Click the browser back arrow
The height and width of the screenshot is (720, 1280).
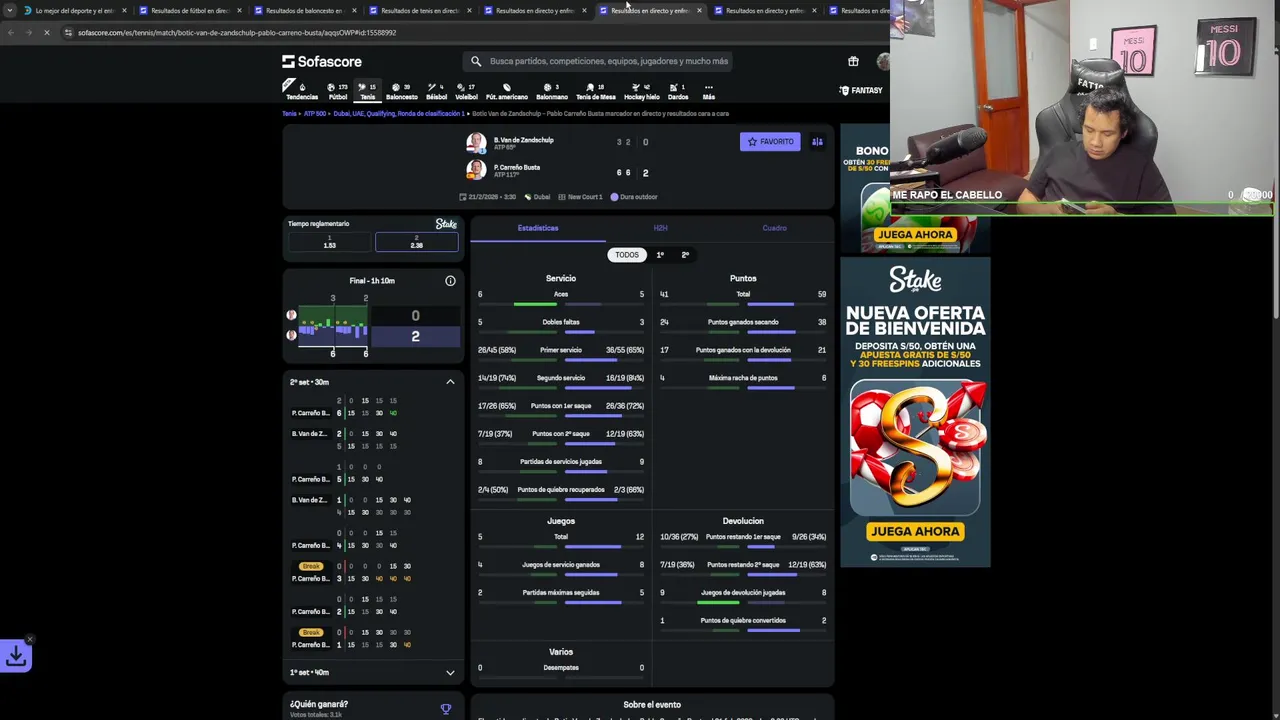(10, 33)
